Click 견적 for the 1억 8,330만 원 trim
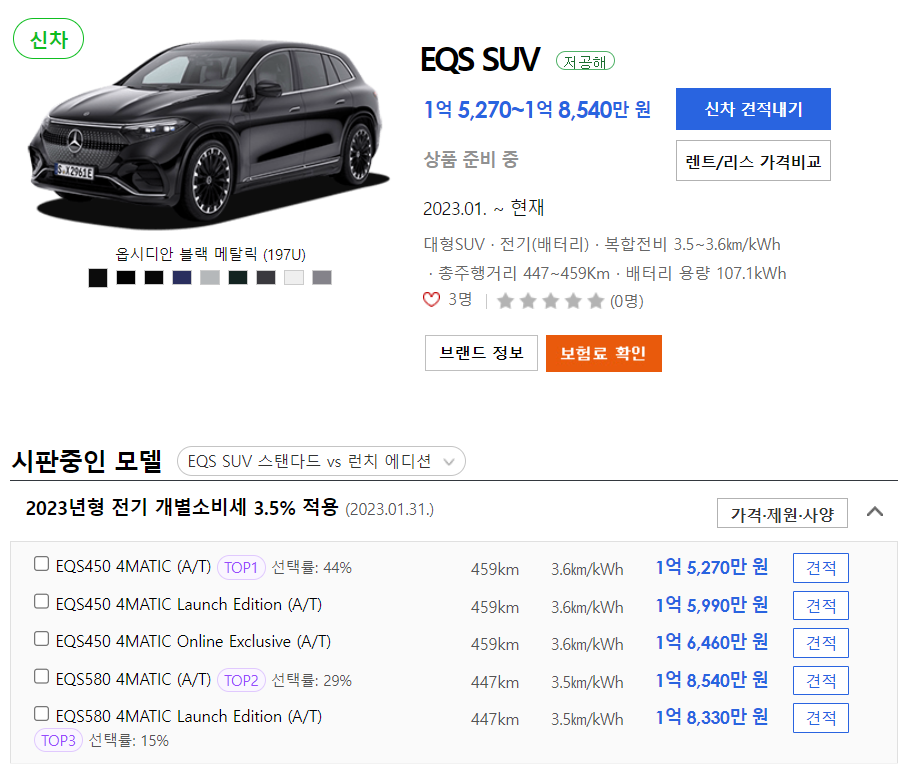 (x=821, y=718)
